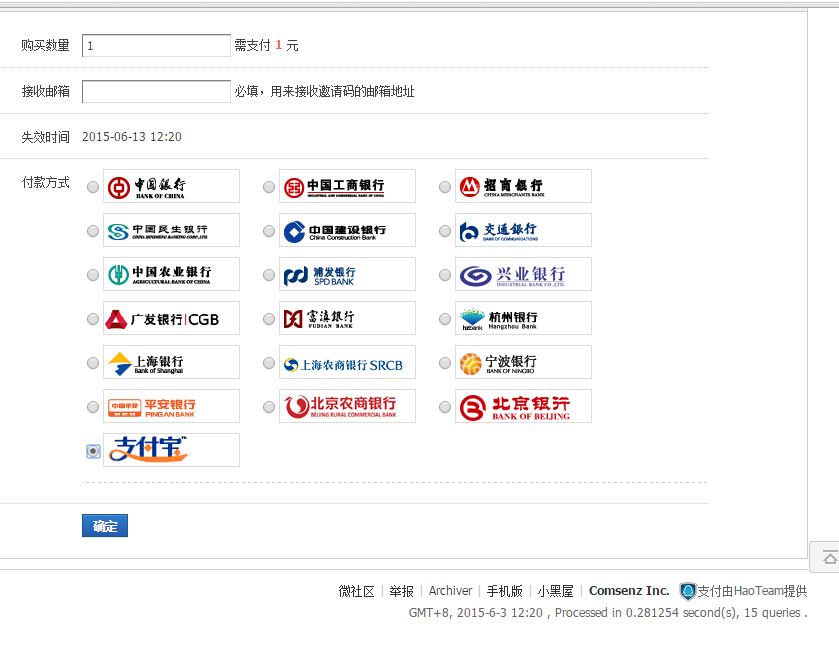Select the 平安银行 radio button
This screenshot has height=663, width=839.
tap(93, 407)
